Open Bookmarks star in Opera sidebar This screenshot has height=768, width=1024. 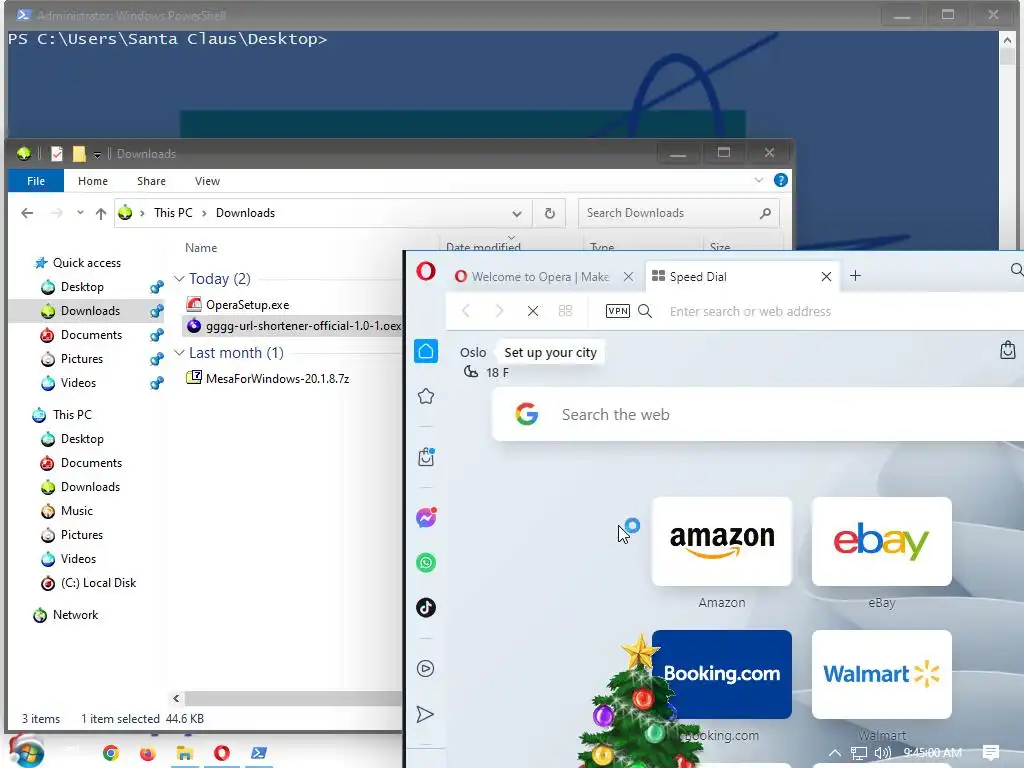(426, 396)
